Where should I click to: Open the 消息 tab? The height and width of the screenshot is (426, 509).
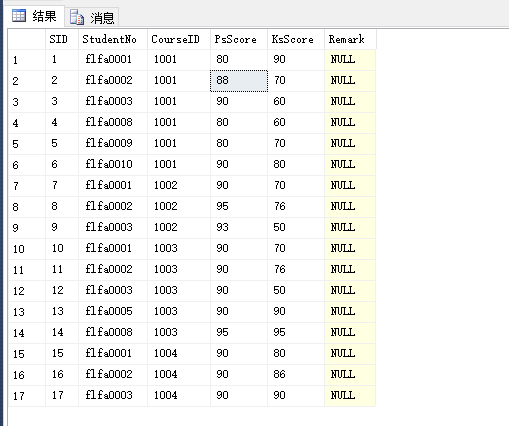coord(92,17)
